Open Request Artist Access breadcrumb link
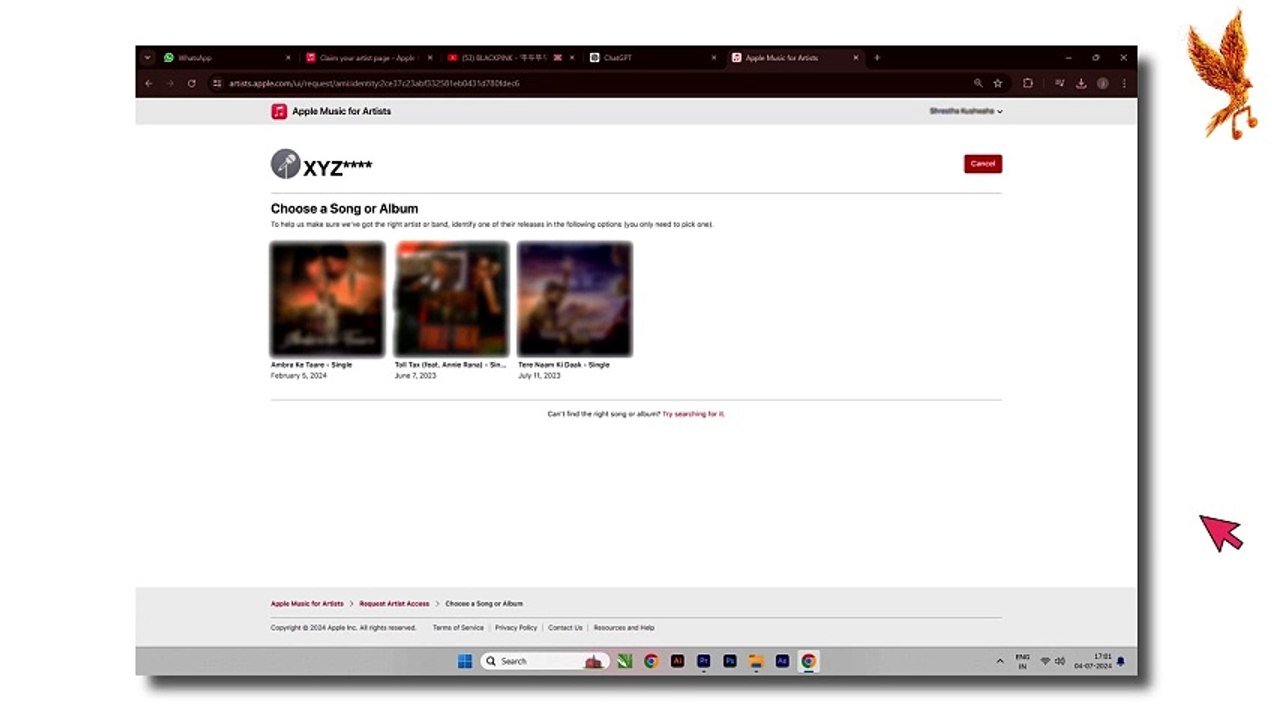Screen dimensions: 1272x720 click(394, 604)
